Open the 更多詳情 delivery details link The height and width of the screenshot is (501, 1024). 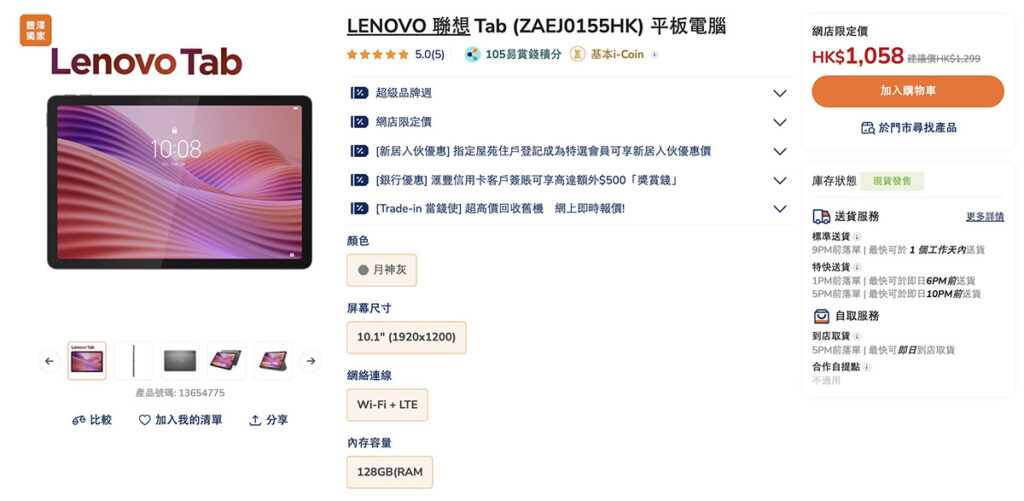pyautogui.click(x=985, y=217)
